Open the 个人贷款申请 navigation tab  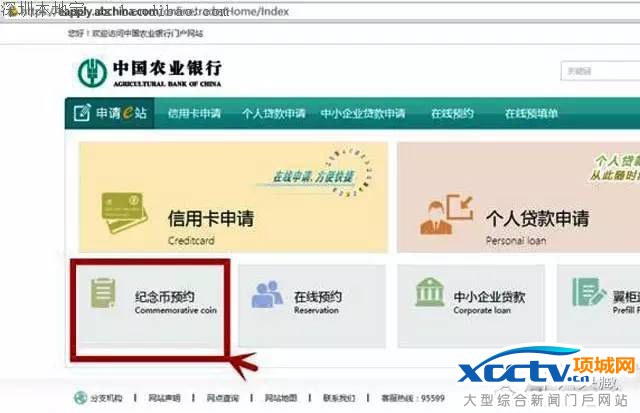click(x=273, y=114)
